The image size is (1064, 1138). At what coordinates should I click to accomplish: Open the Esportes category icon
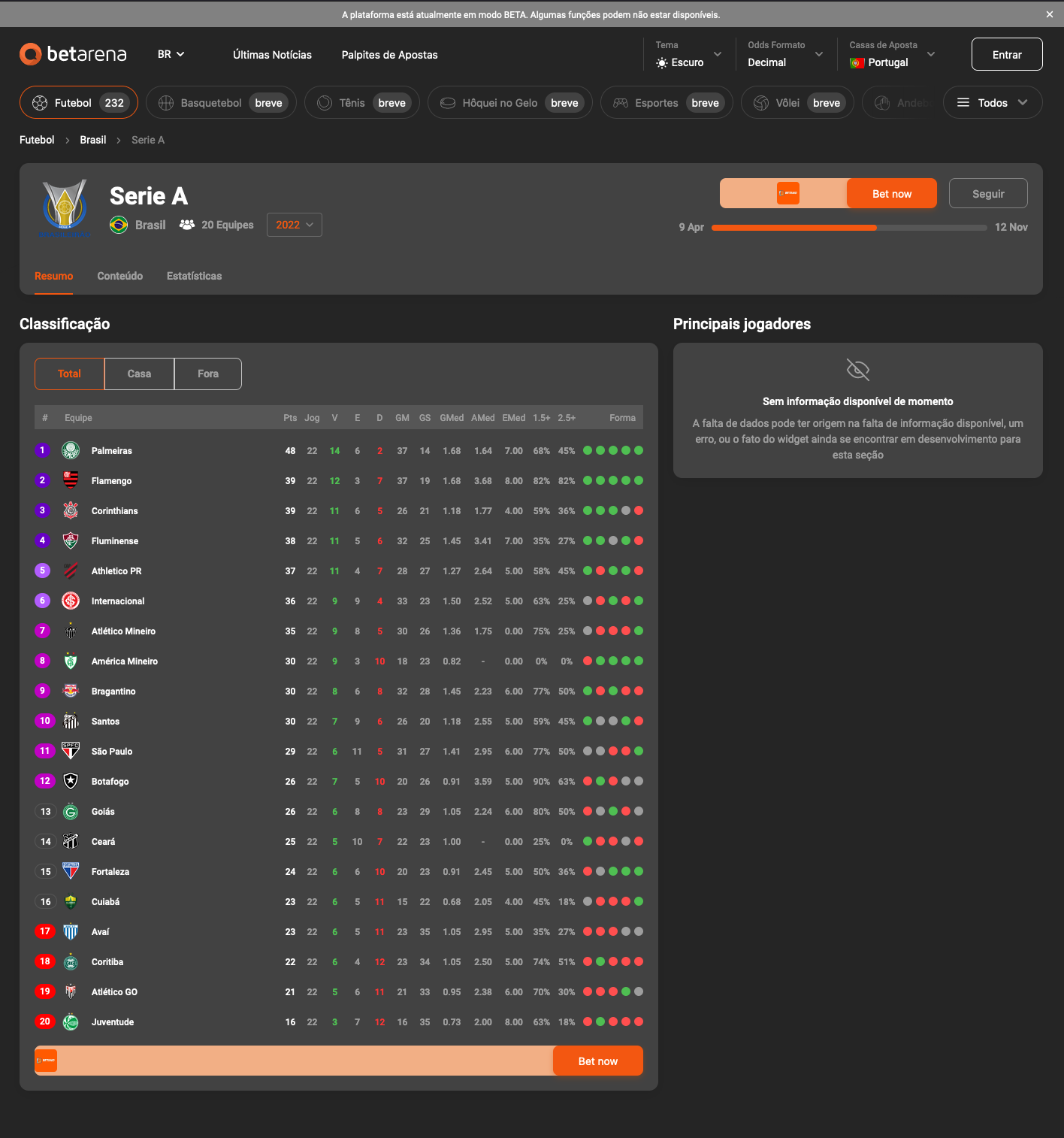(620, 102)
